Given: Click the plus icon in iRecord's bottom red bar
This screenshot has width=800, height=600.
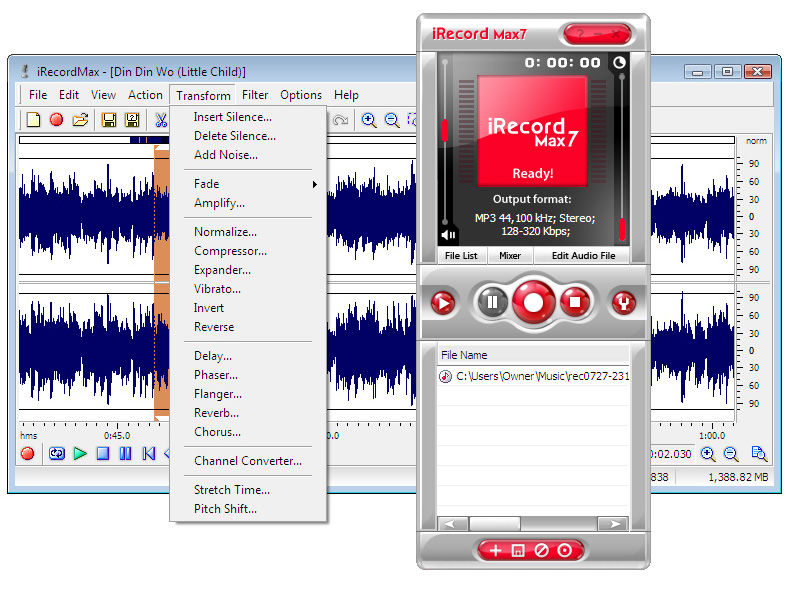Looking at the screenshot, I should [495, 551].
